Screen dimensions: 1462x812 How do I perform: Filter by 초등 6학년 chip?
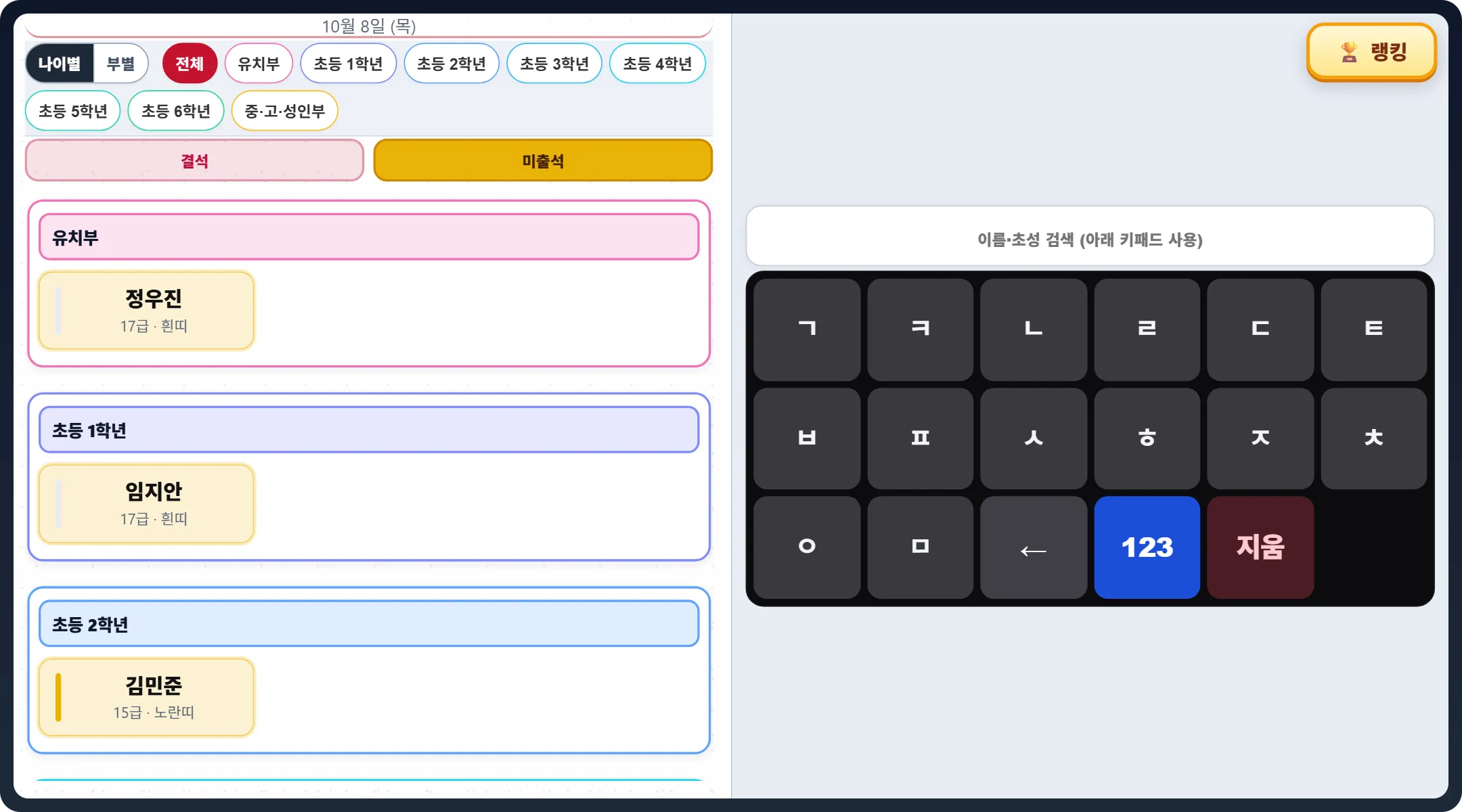[x=176, y=111]
